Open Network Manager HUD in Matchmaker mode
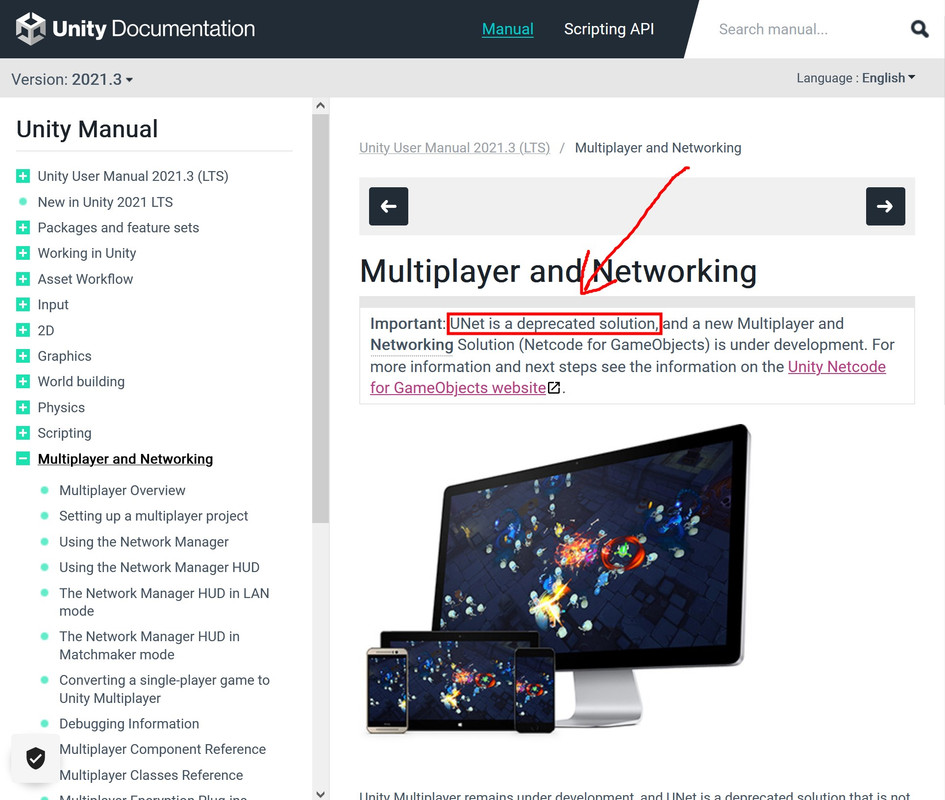945x800 pixels. pyautogui.click(x=149, y=645)
